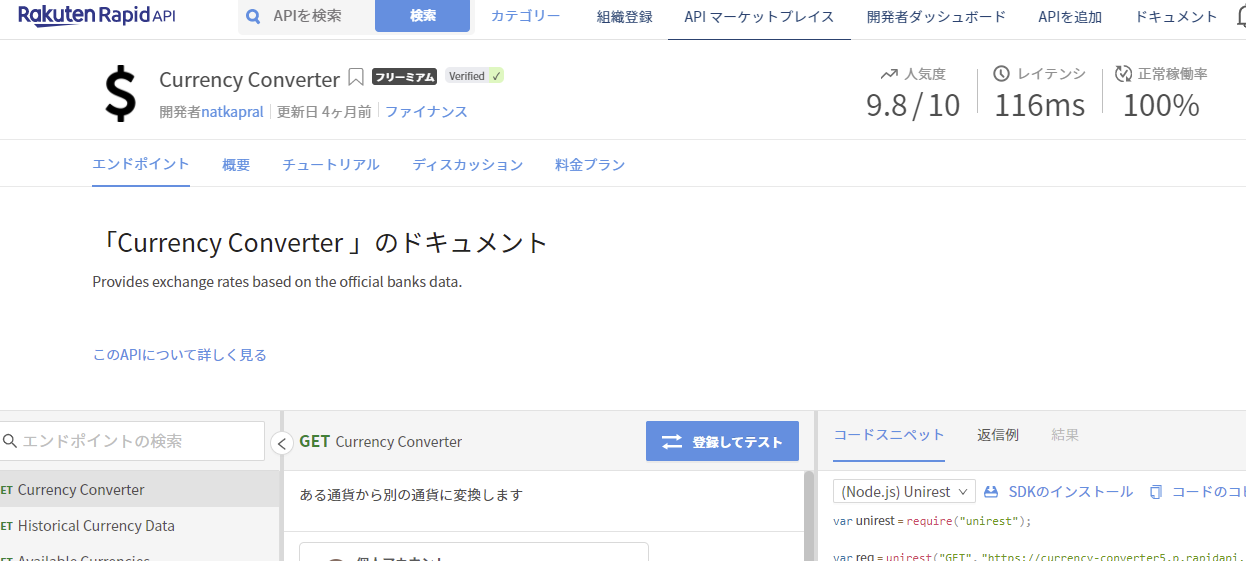Open the ドキュメント menu item
The height and width of the screenshot is (561, 1246).
click(x=1176, y=17)
